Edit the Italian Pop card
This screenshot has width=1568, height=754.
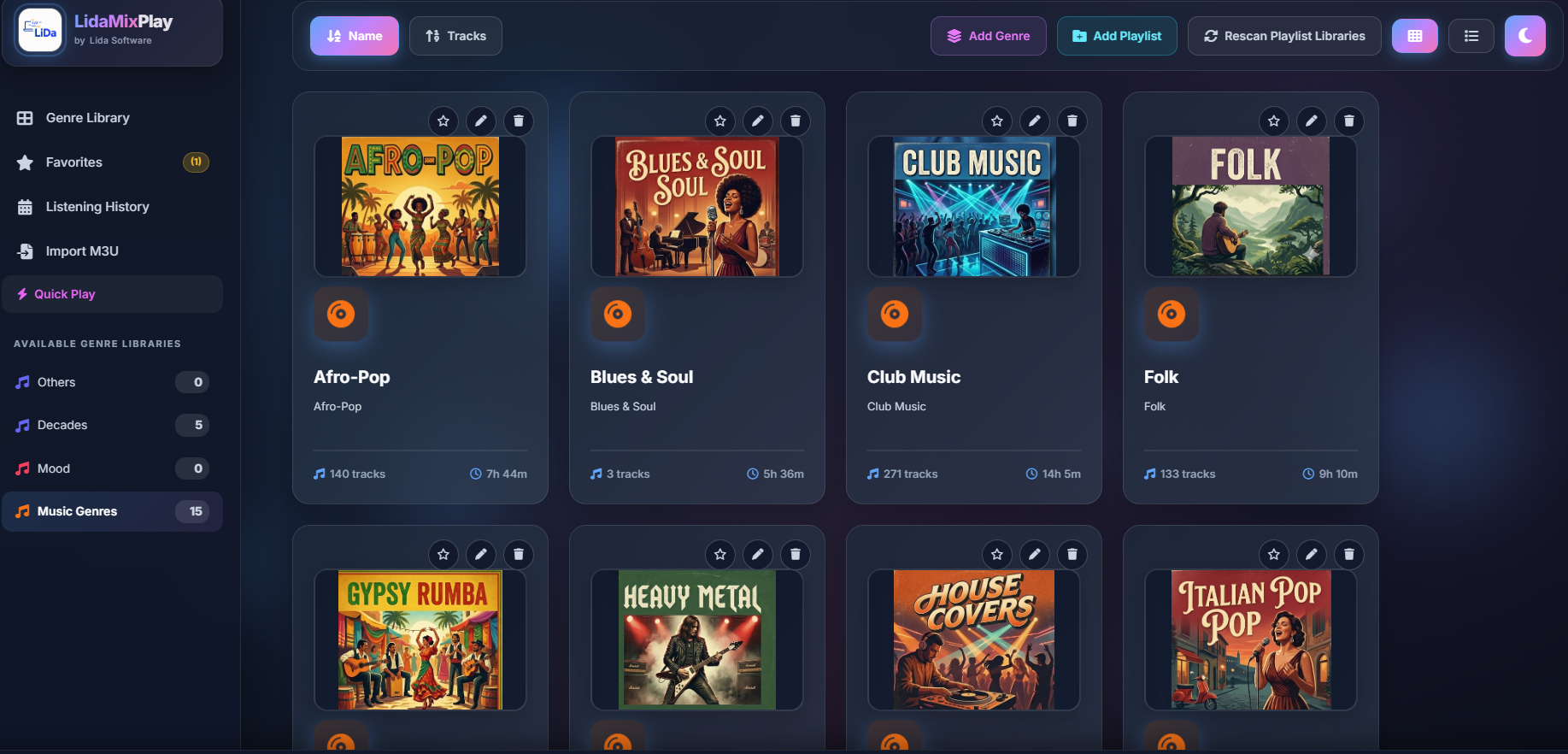coord(1312,555)
